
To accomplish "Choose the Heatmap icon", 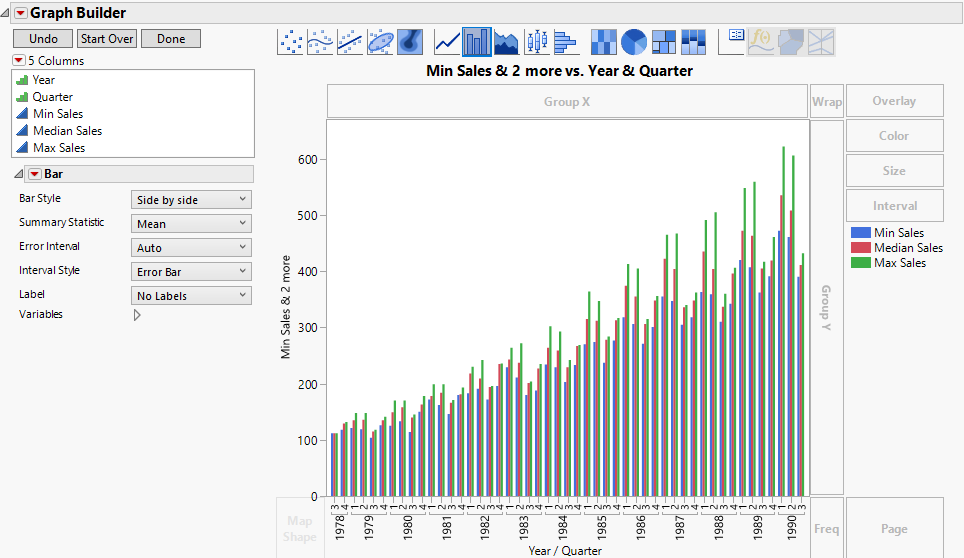I will (x=604, y=41).
